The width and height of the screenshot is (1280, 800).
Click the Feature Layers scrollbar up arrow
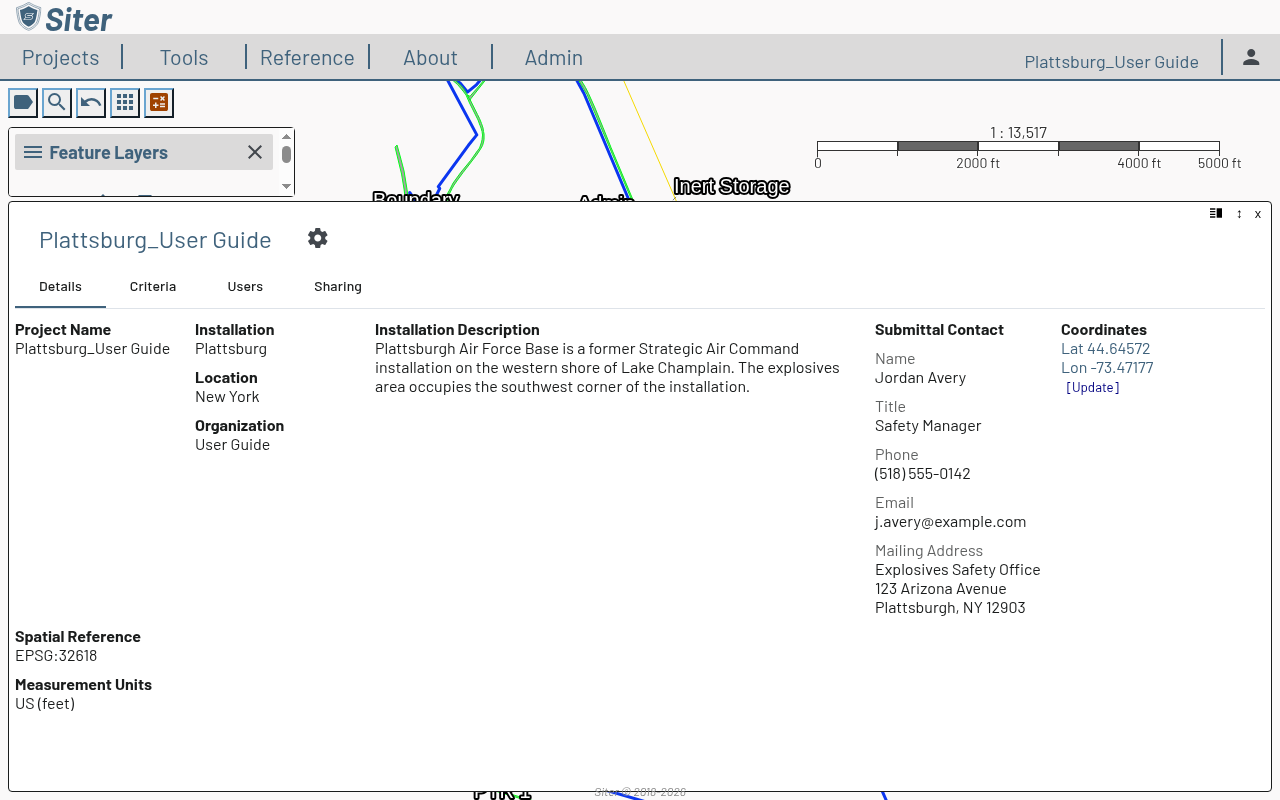tap(287, 137)
